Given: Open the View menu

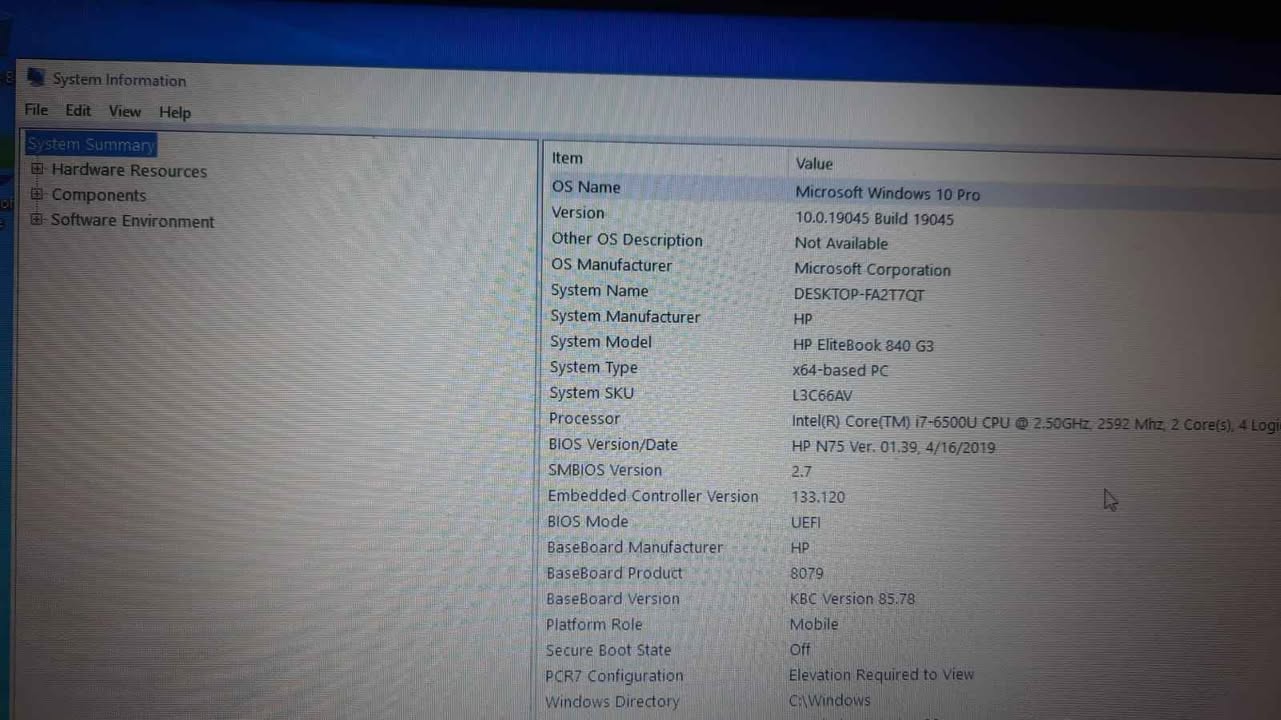Looking at the screenshot, I should (x=125, y=112).
